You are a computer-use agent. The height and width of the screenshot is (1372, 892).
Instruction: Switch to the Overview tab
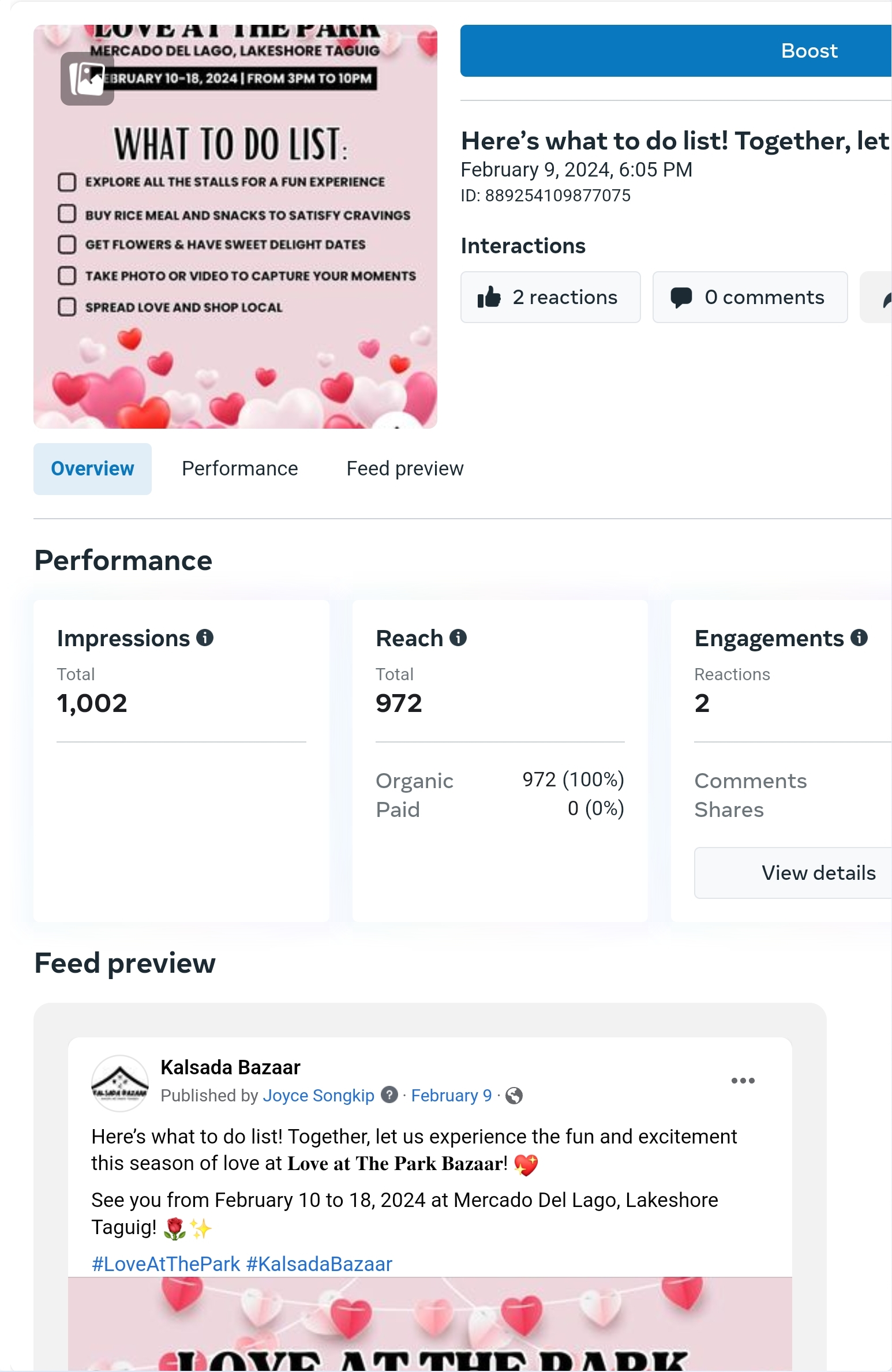point(92,468)
